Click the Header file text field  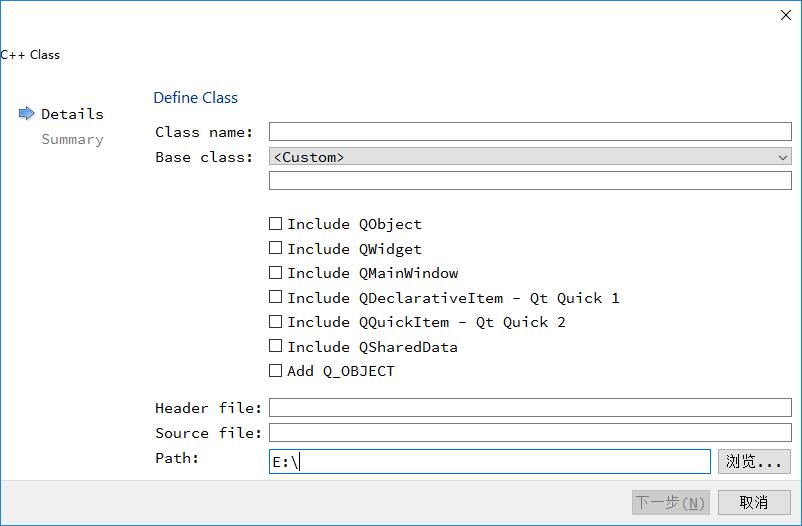tap(530, 408)
